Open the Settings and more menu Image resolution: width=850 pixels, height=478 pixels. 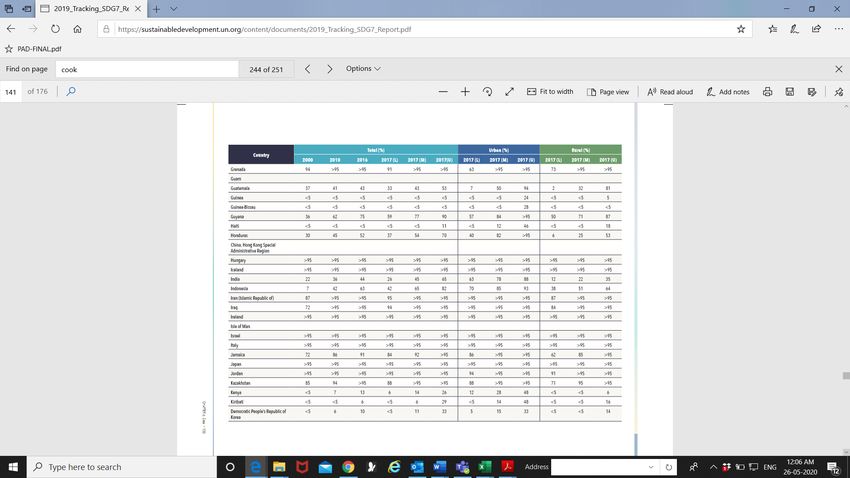coord(839,29)
